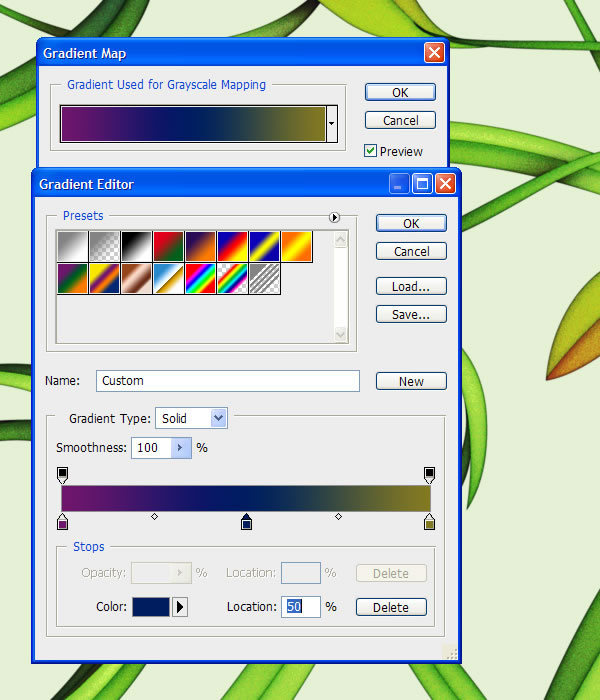The image size is (600, 700).
Task: Select the orange, yellow, orange gradient preset
Action: tap(297, 246)
